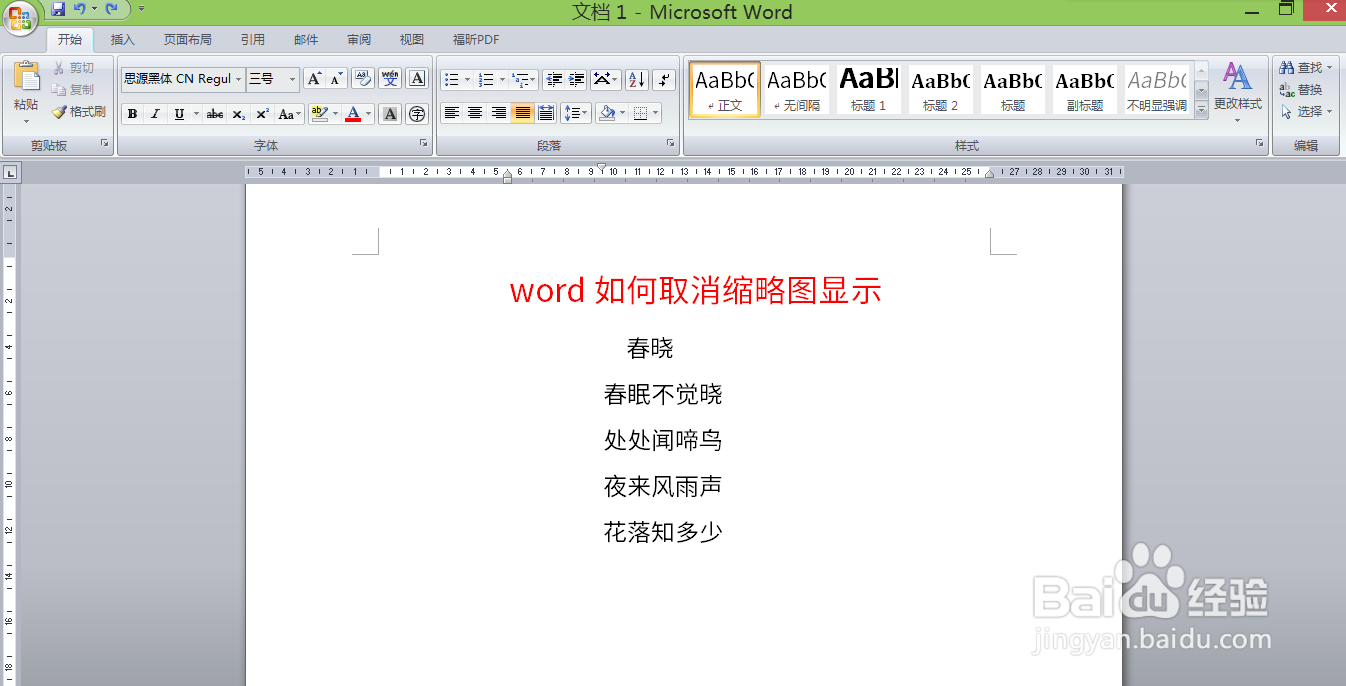This screenshot has width=1346, height=686.
Task: Center align text
Action: point(475,113)
